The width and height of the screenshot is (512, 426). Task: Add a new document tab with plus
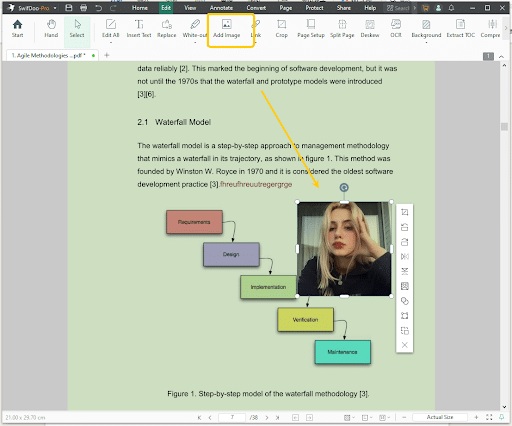tap(107, 55)
